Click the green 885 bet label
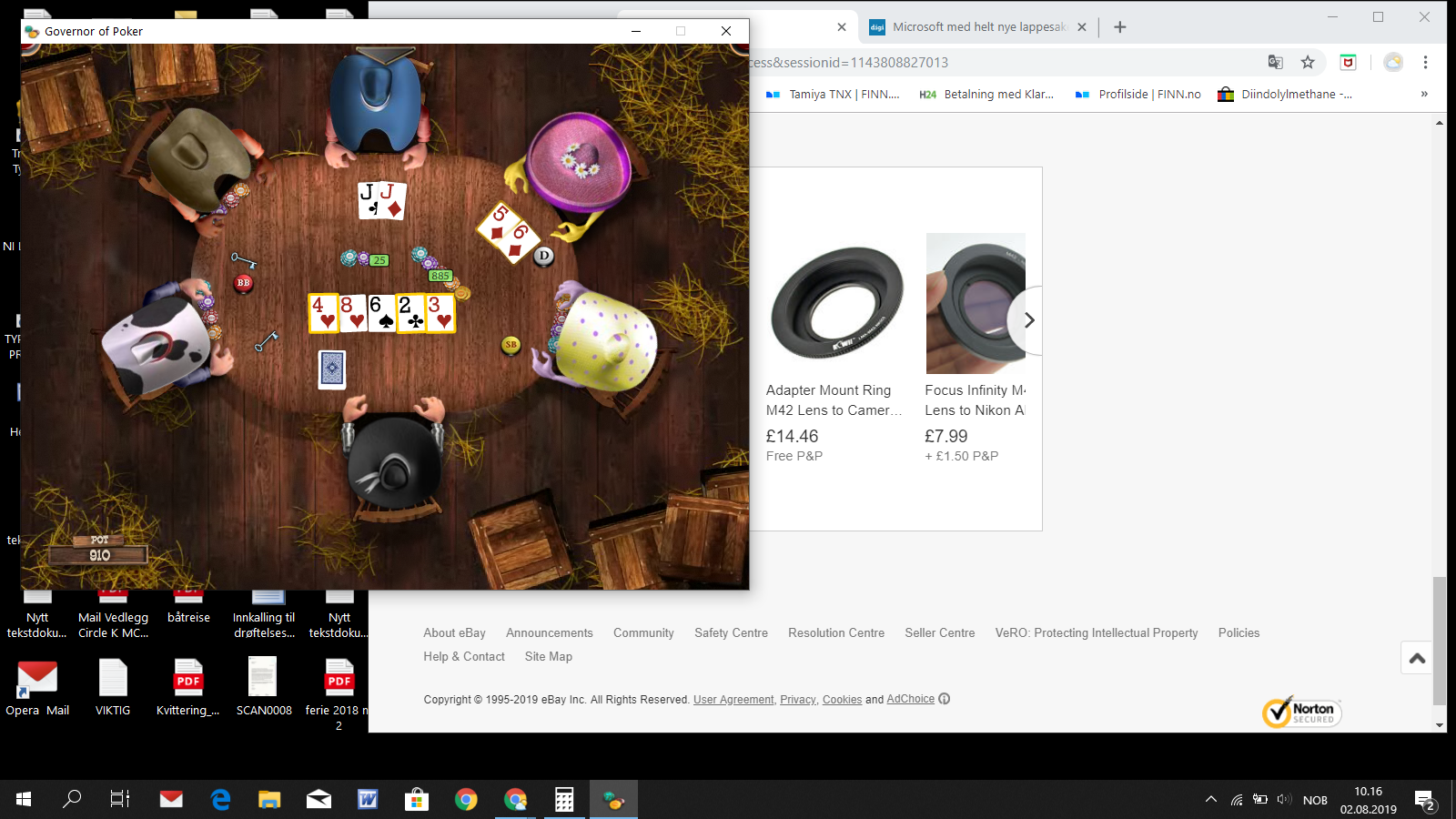1456x819 pixels. pos(440,276)
